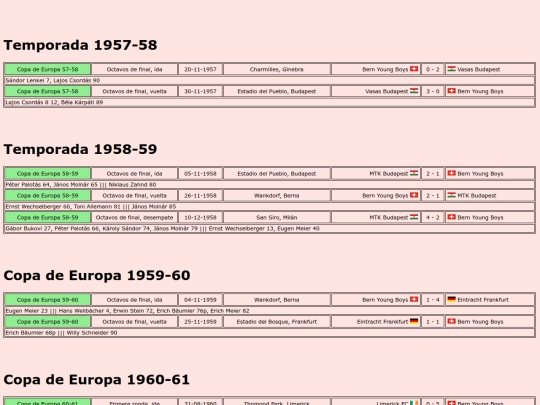Click Hungarian flag in the 30-11-1957 match row
The width and height of the screenshot is (540, 405).
click(414, 91)
